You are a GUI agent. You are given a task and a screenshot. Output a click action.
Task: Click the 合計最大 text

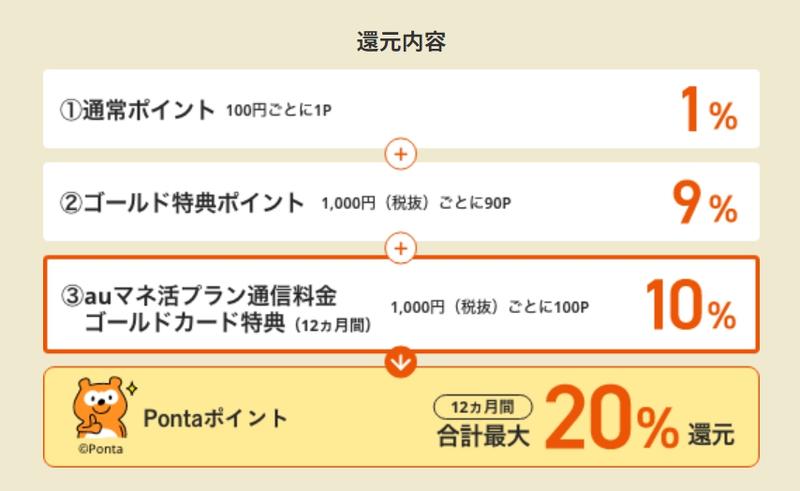click(482, 435)
